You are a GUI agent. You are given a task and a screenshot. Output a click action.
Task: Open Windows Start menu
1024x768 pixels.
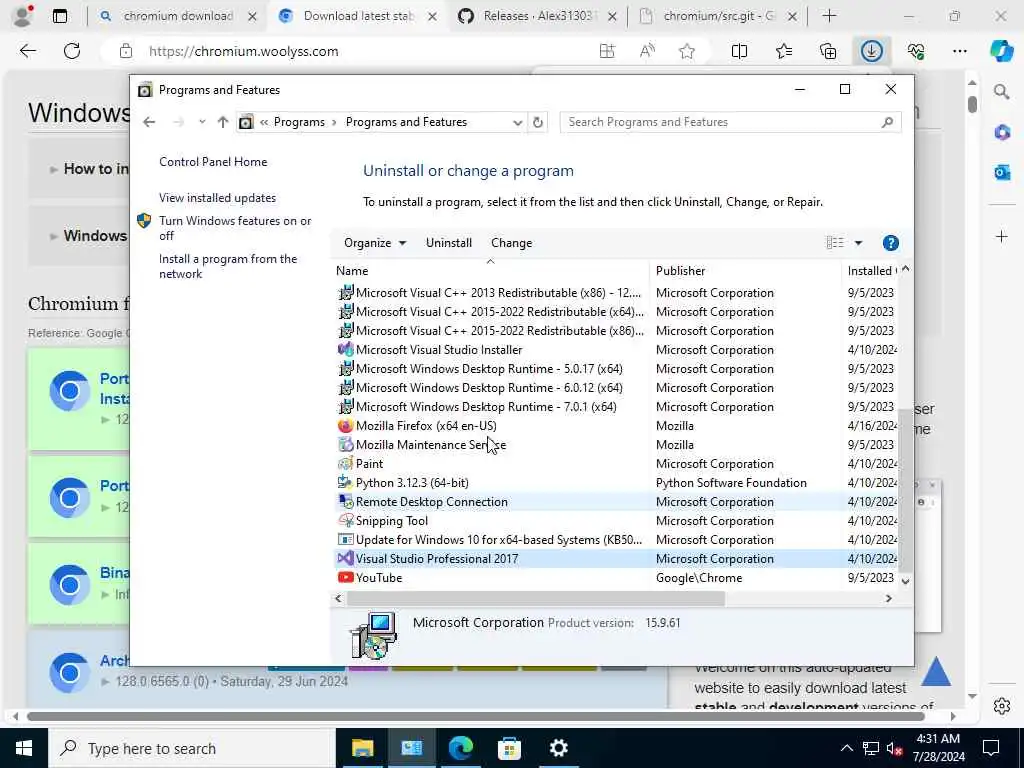click(x=24, y=748)
